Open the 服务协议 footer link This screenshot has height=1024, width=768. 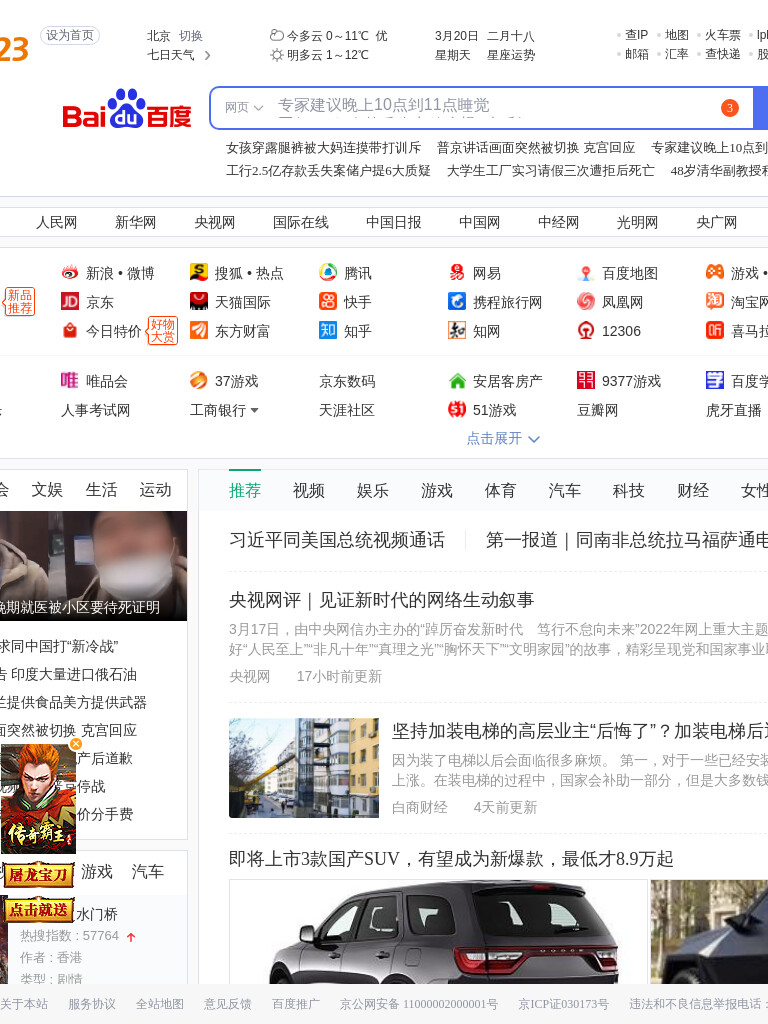[91, 1004]
